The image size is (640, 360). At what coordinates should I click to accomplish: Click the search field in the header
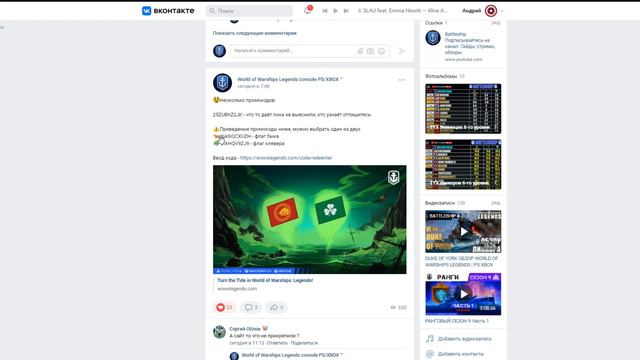point(249,11)
